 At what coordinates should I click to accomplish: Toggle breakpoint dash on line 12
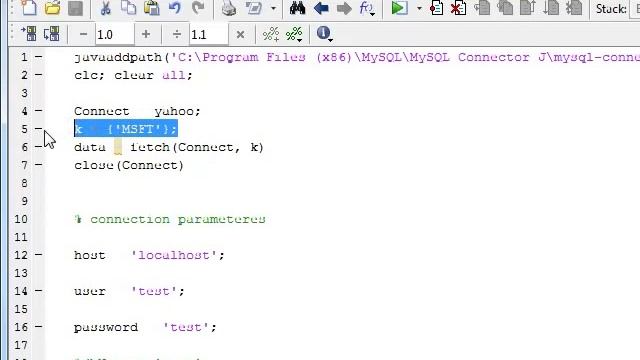(x=38, y=255)
